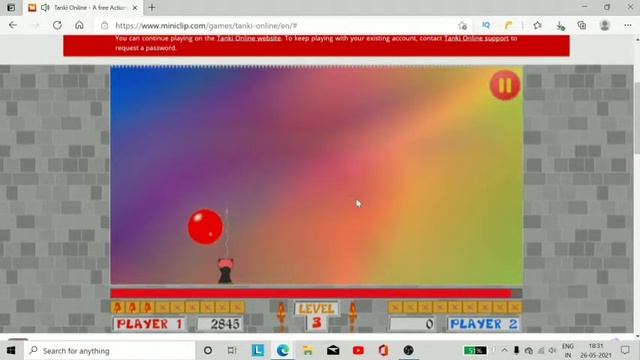Switch the ENG IN input language
The image size is (640, 360).
568,351
